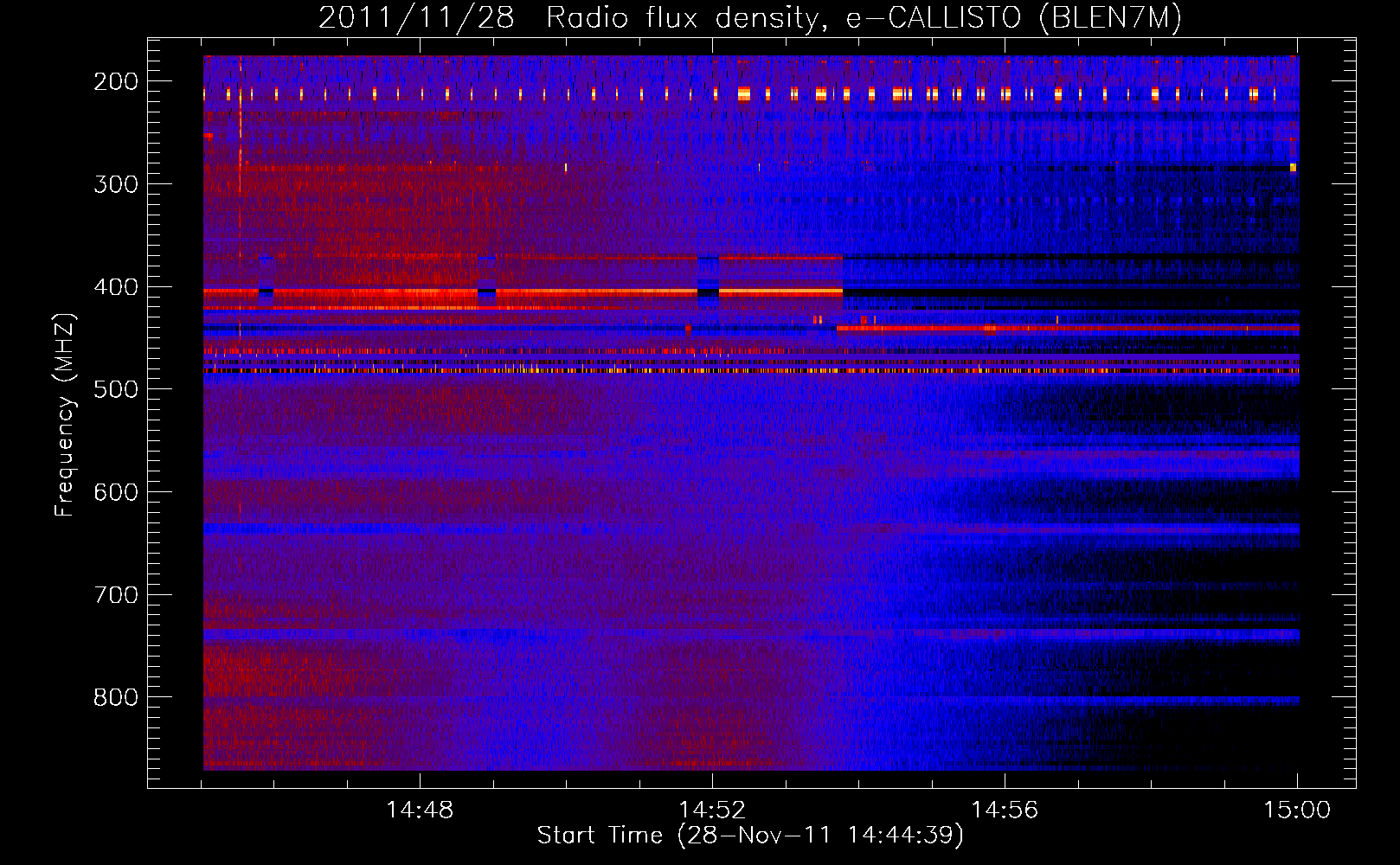Click the 400 frequency tick label
The image size is (1400, 865).
(116, 287)
